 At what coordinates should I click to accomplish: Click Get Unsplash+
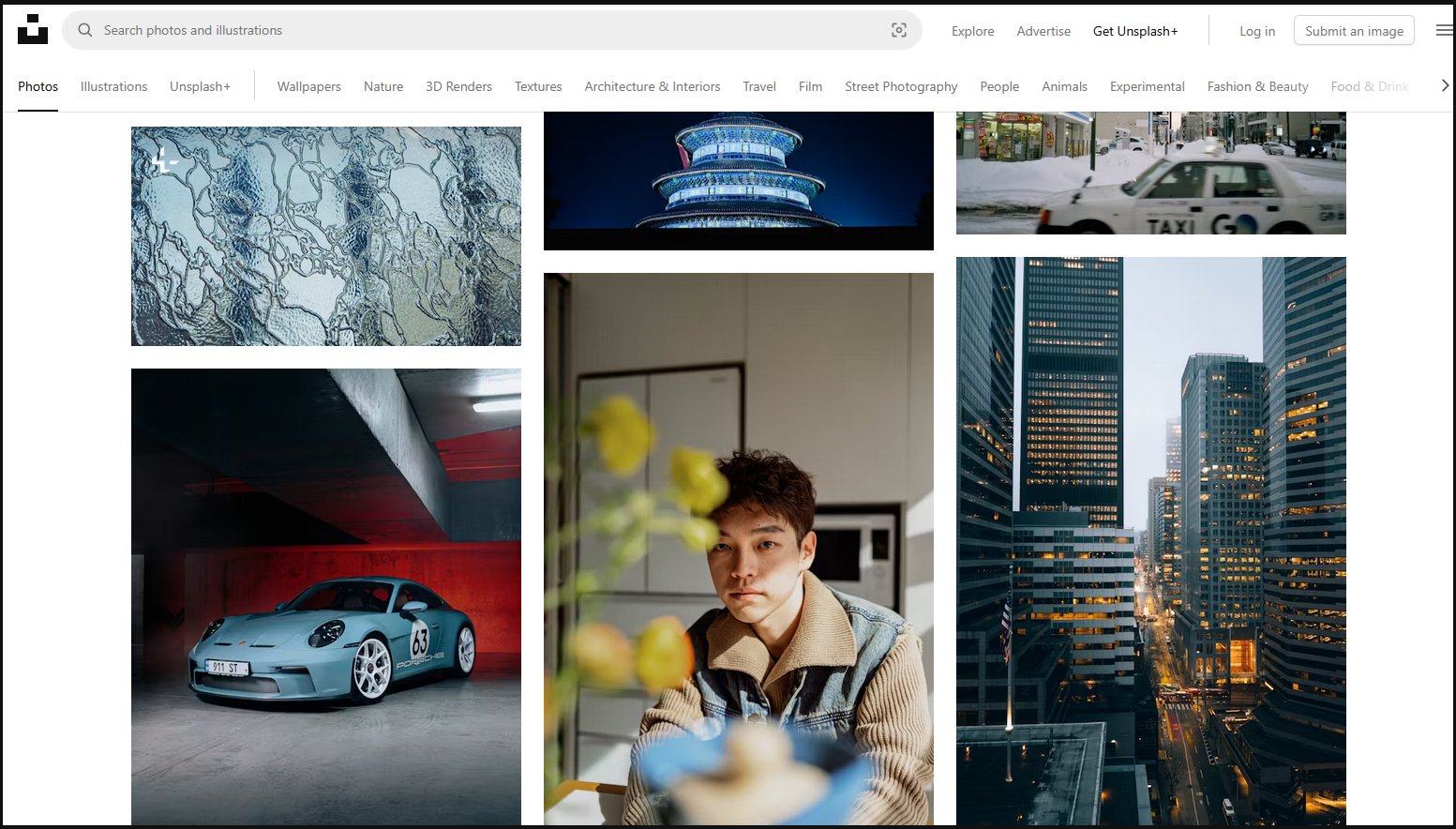(1134, 31)
